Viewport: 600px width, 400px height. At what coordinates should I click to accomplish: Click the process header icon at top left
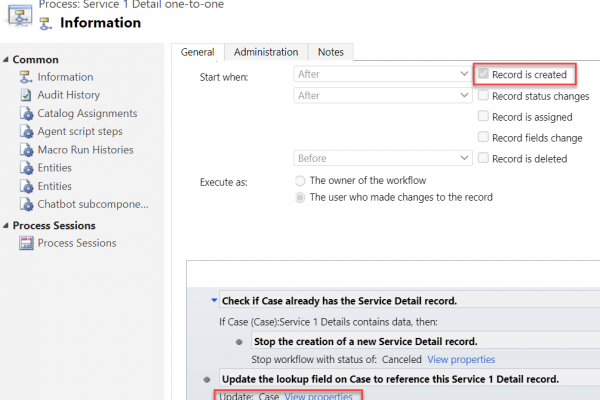tap(20, 15)
